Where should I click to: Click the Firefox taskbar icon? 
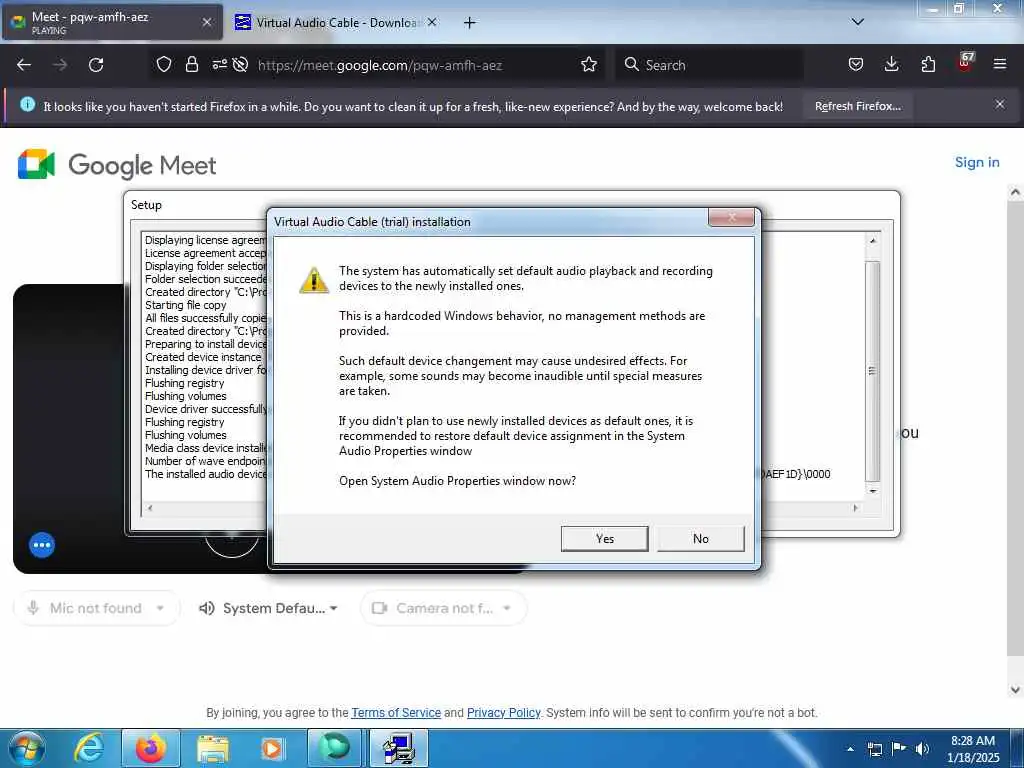pos(151,748)
